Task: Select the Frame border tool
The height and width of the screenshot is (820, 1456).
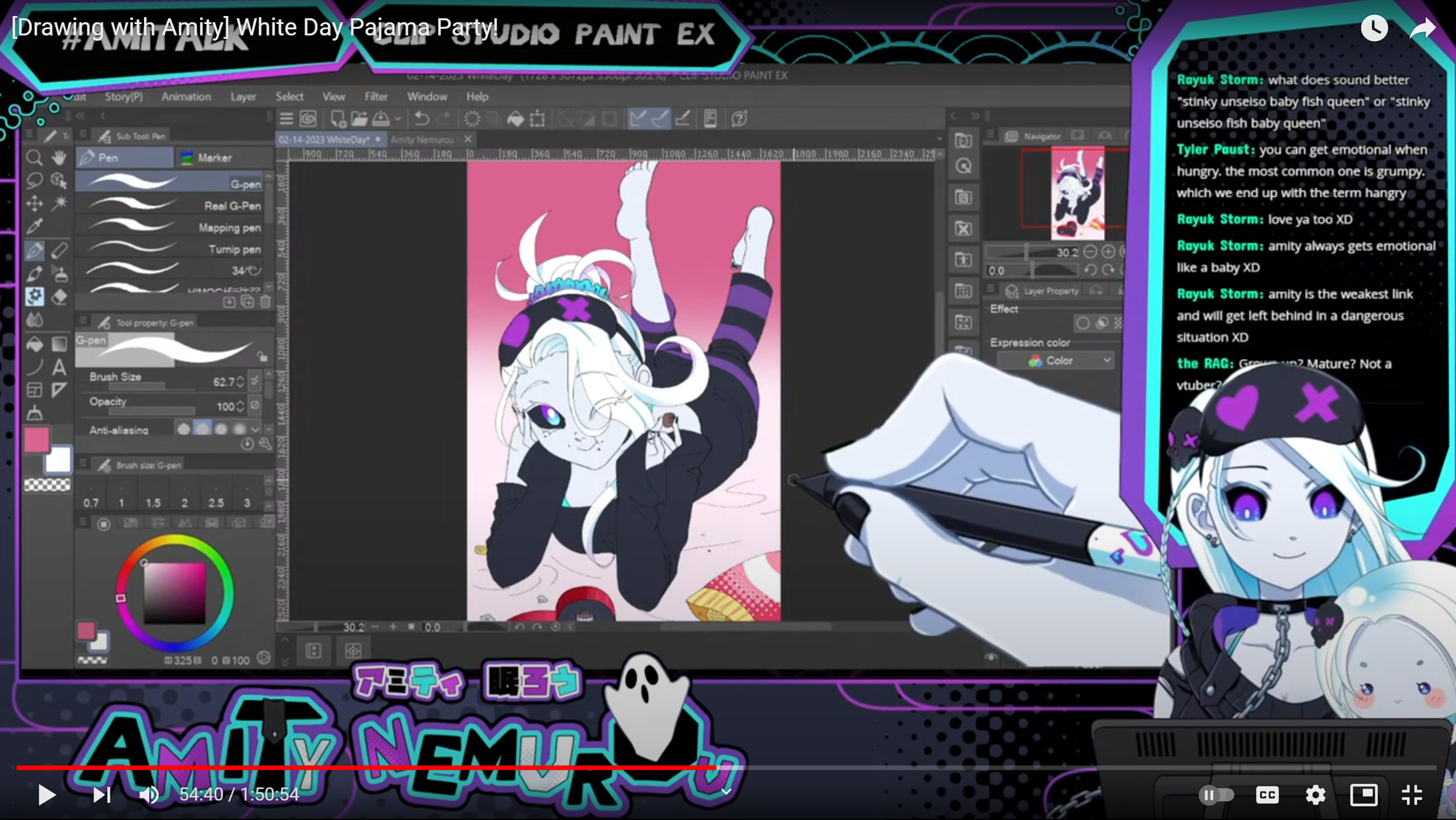Action: [34, 390]
